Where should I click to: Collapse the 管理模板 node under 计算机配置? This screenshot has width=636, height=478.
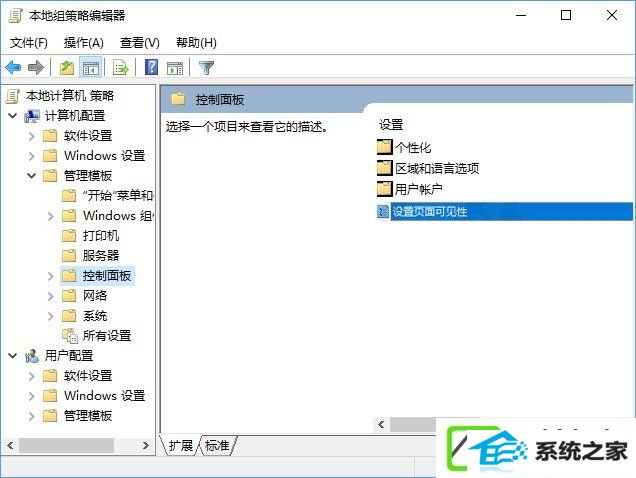click(32, 176)
